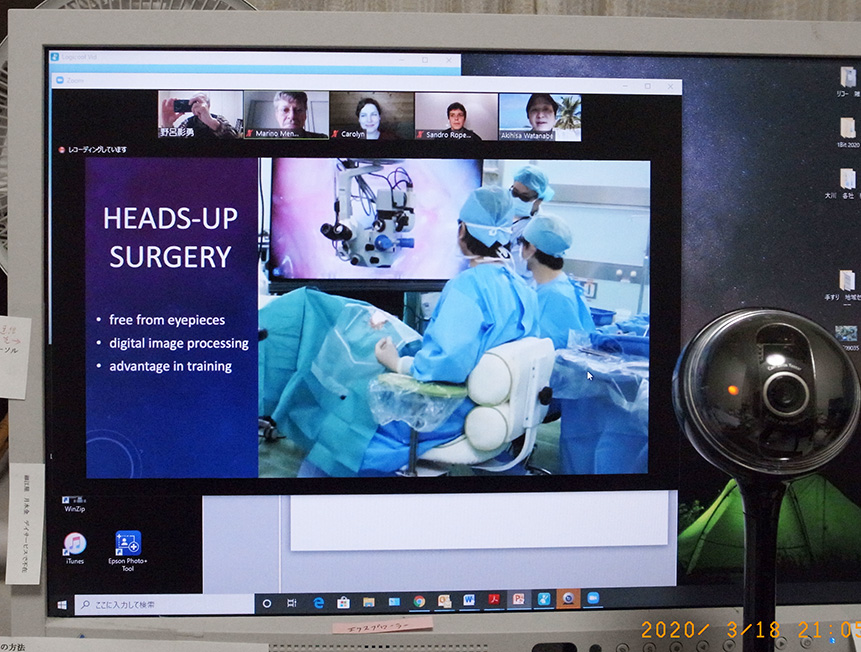Click the "digital image processing" bullet
Screen dimensions: 861x652
(178, 343)
